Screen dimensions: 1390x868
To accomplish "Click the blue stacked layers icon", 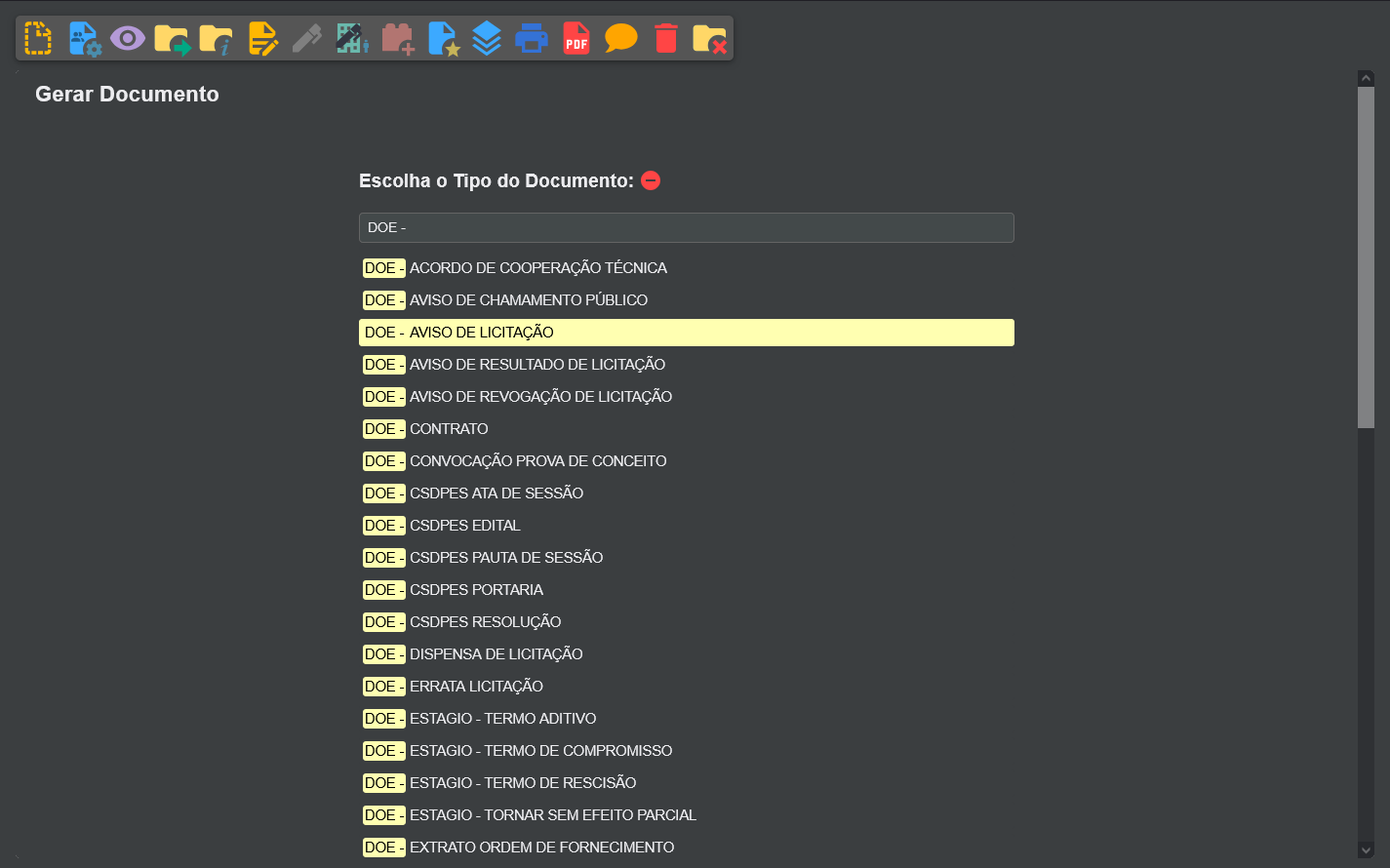I will (487, 38).
